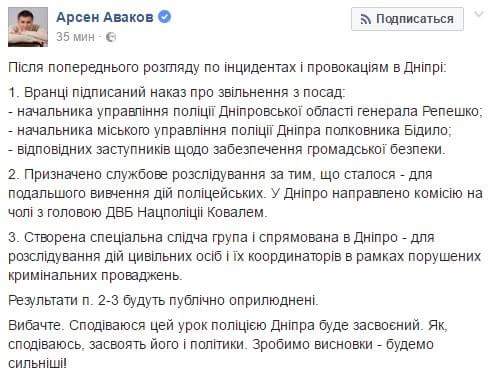Open Арсен Аваков's profile picture

(x=28, y=27)
